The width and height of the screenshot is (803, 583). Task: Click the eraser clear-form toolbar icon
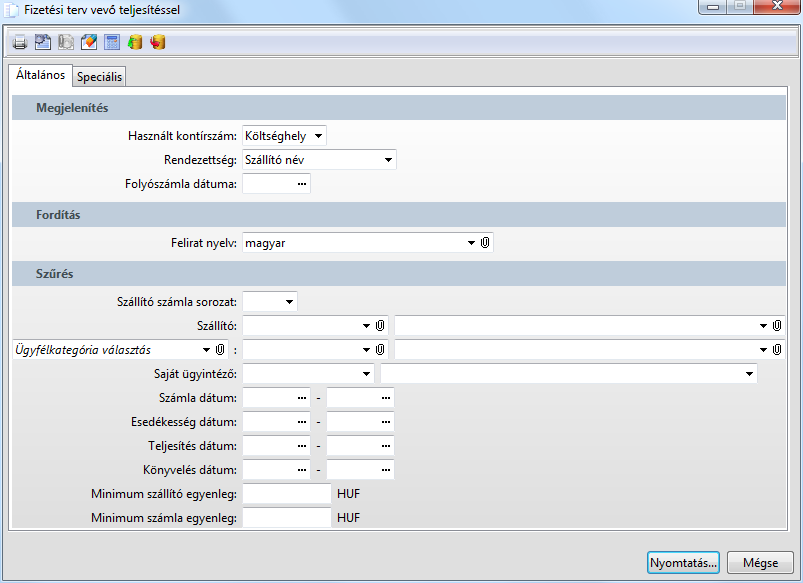pyautogui.click(x=89, y=42)
